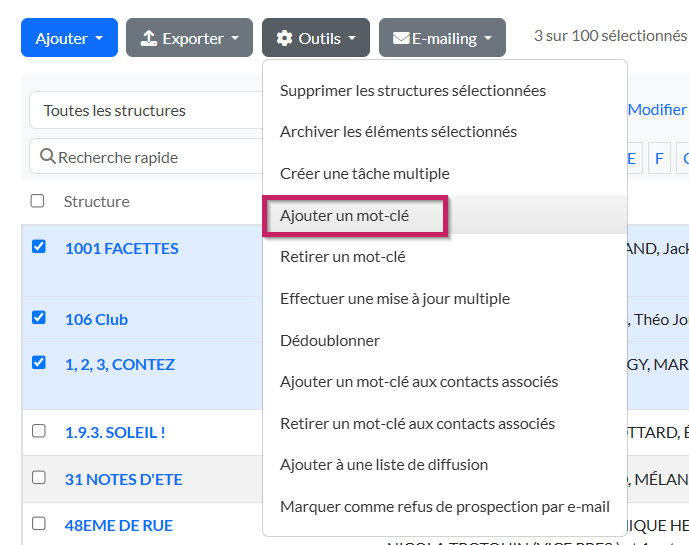This screenshot has height=545, width=689.
Task: Select 'Ajouter à une liste de diffusion'
Action: click(384, 464)
